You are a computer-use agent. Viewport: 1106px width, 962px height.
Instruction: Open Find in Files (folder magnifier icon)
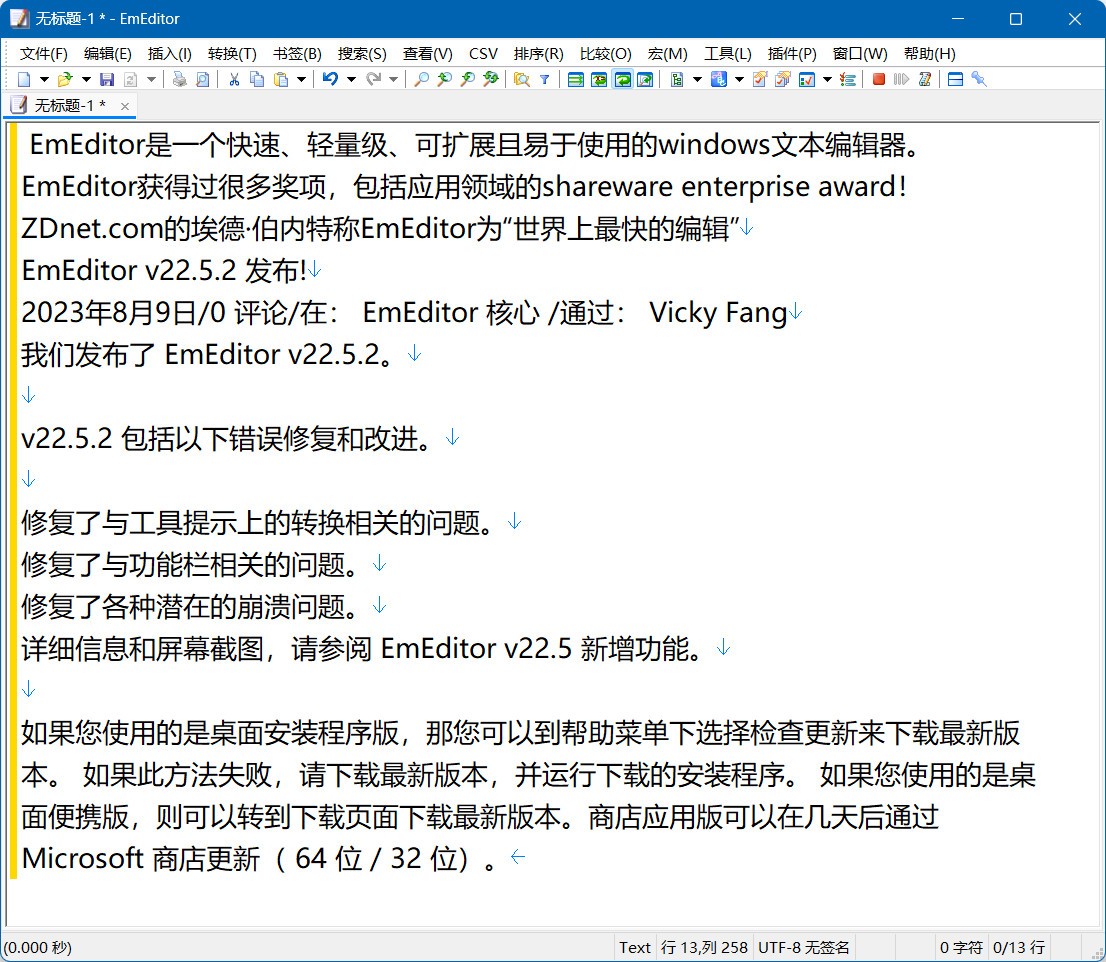[x=522, y=79]
